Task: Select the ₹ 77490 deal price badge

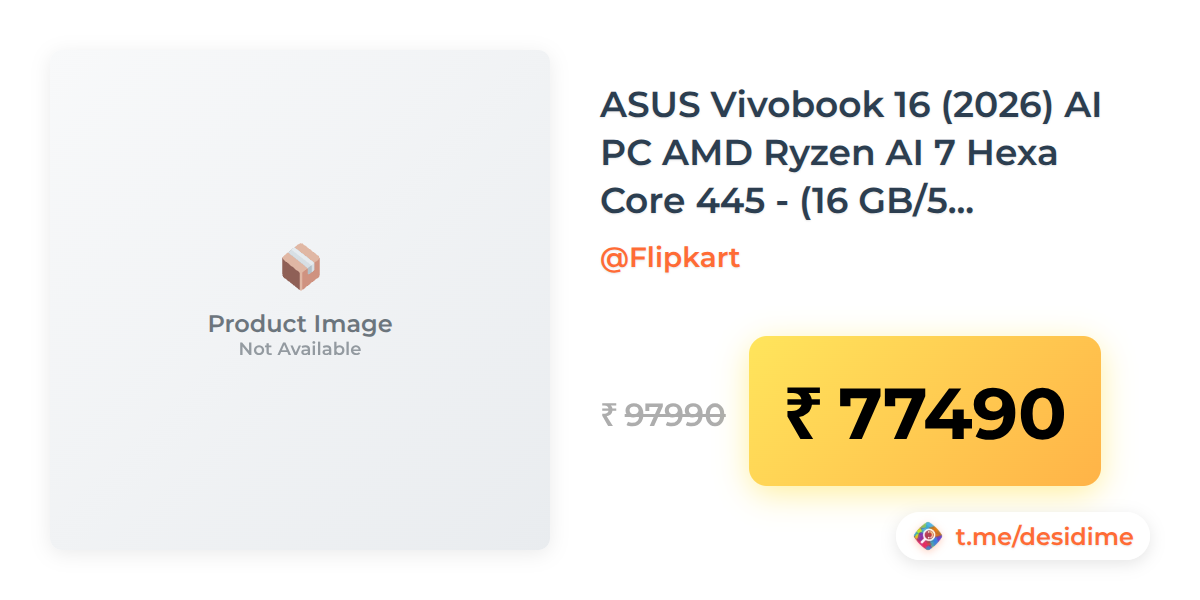Action: click(925, 411)
